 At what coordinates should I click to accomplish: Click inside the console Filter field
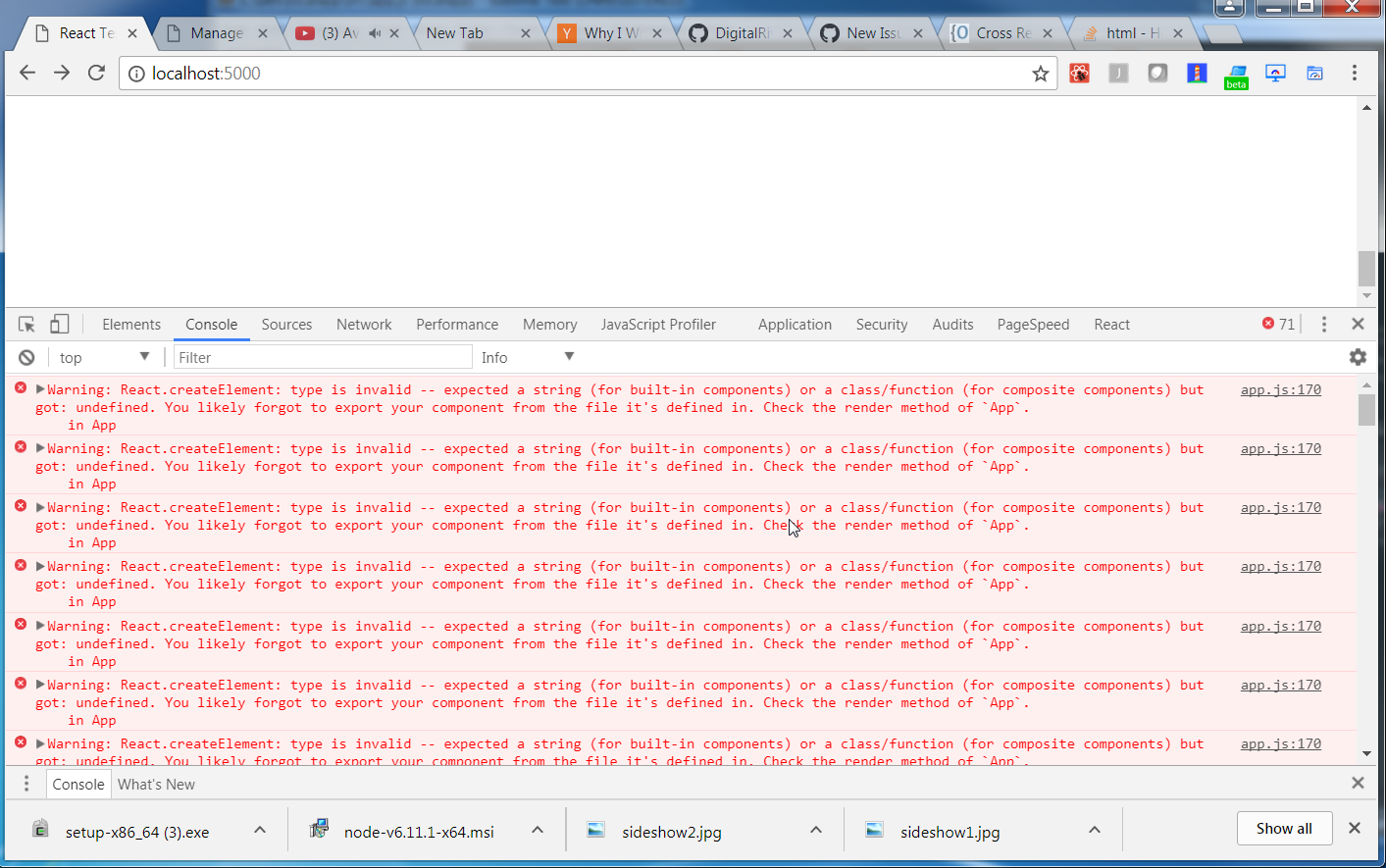click(x=323, y=357)
